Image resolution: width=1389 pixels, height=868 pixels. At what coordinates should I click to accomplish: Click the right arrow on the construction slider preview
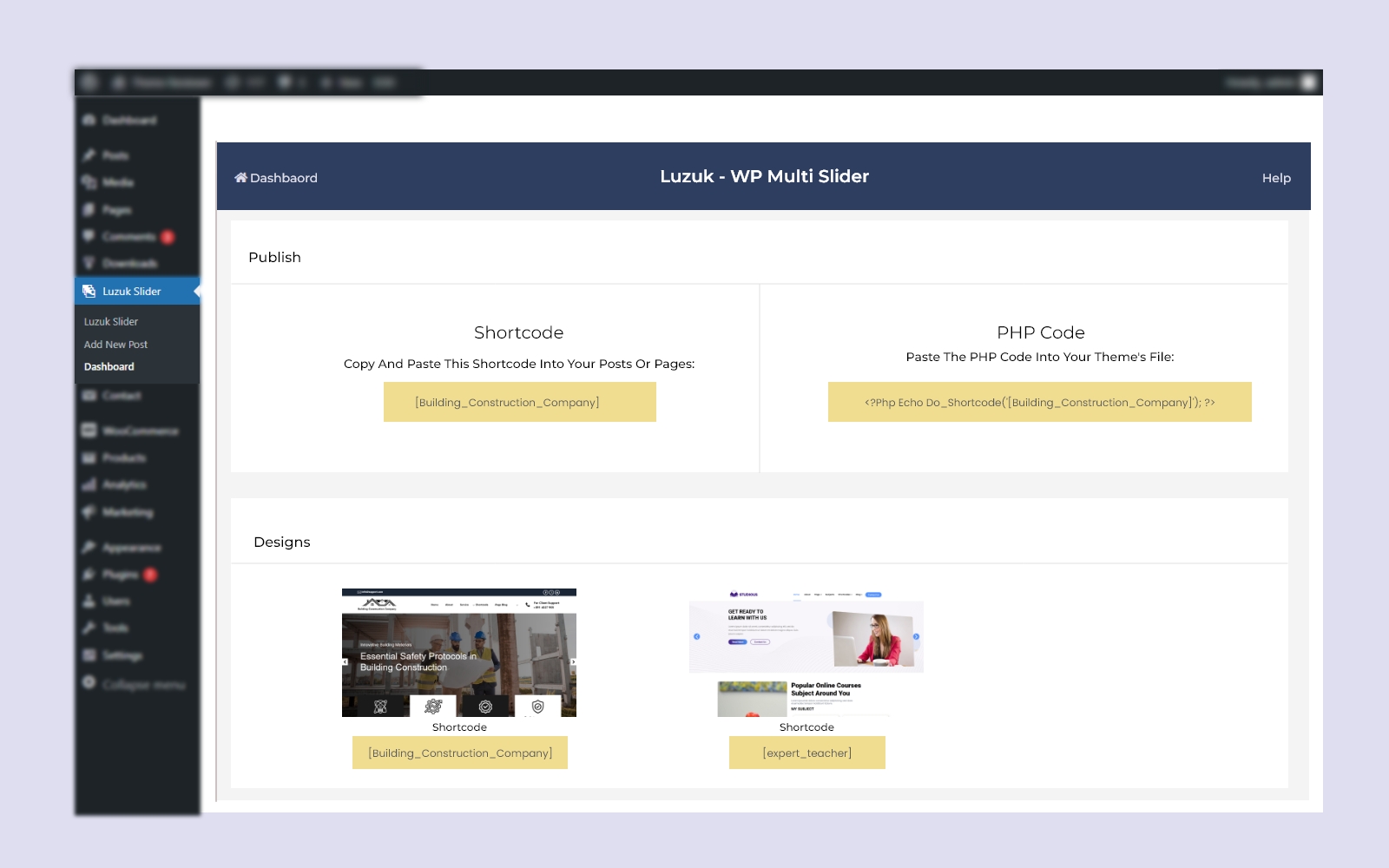point(573,661)
